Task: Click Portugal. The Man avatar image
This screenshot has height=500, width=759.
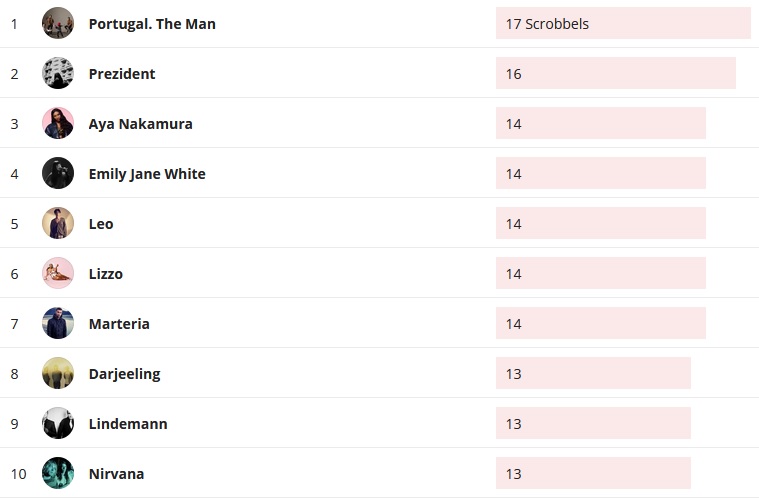Action: tap(58, 23)
